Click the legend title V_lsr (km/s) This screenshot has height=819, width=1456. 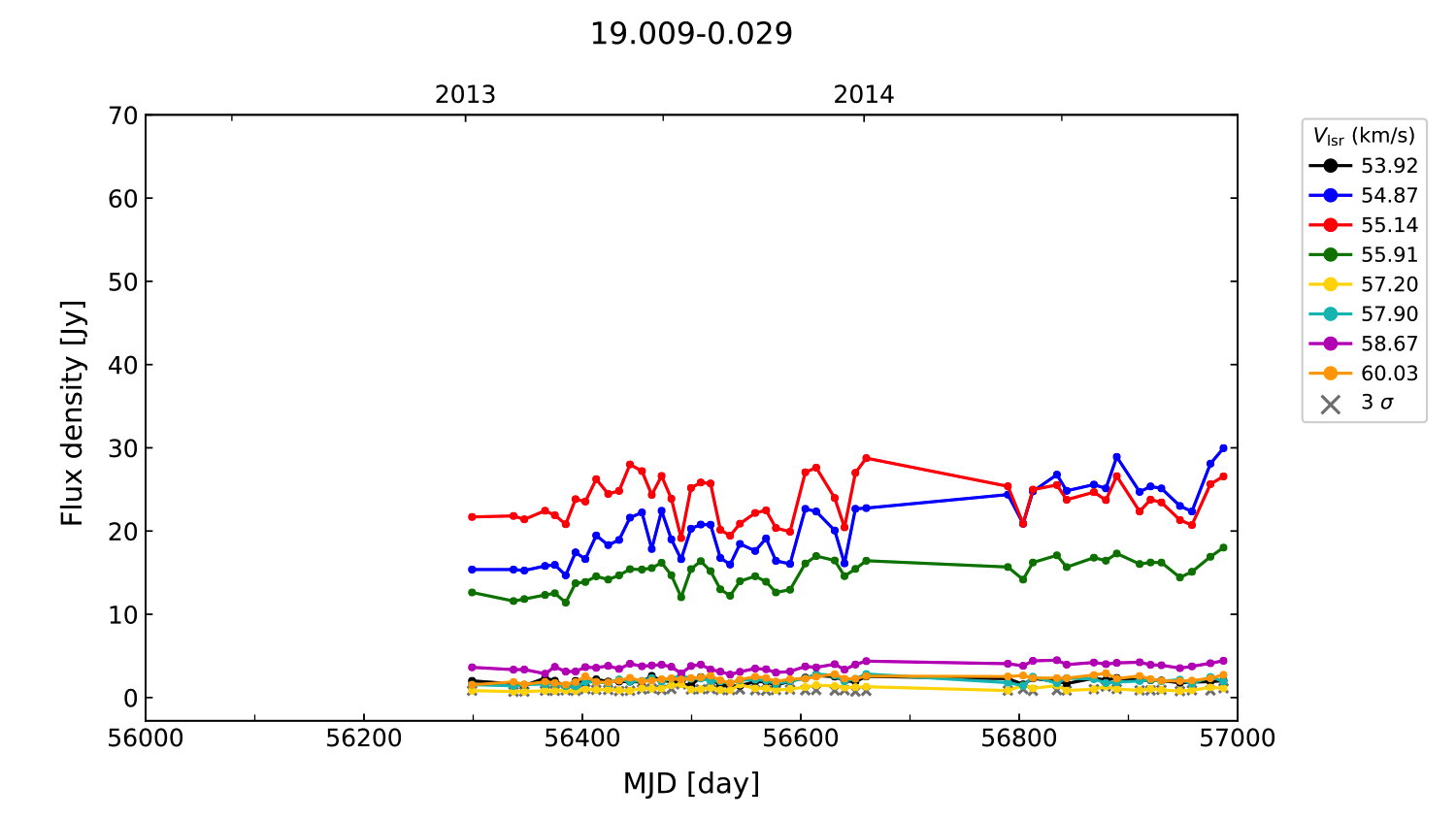point(1364,136)
